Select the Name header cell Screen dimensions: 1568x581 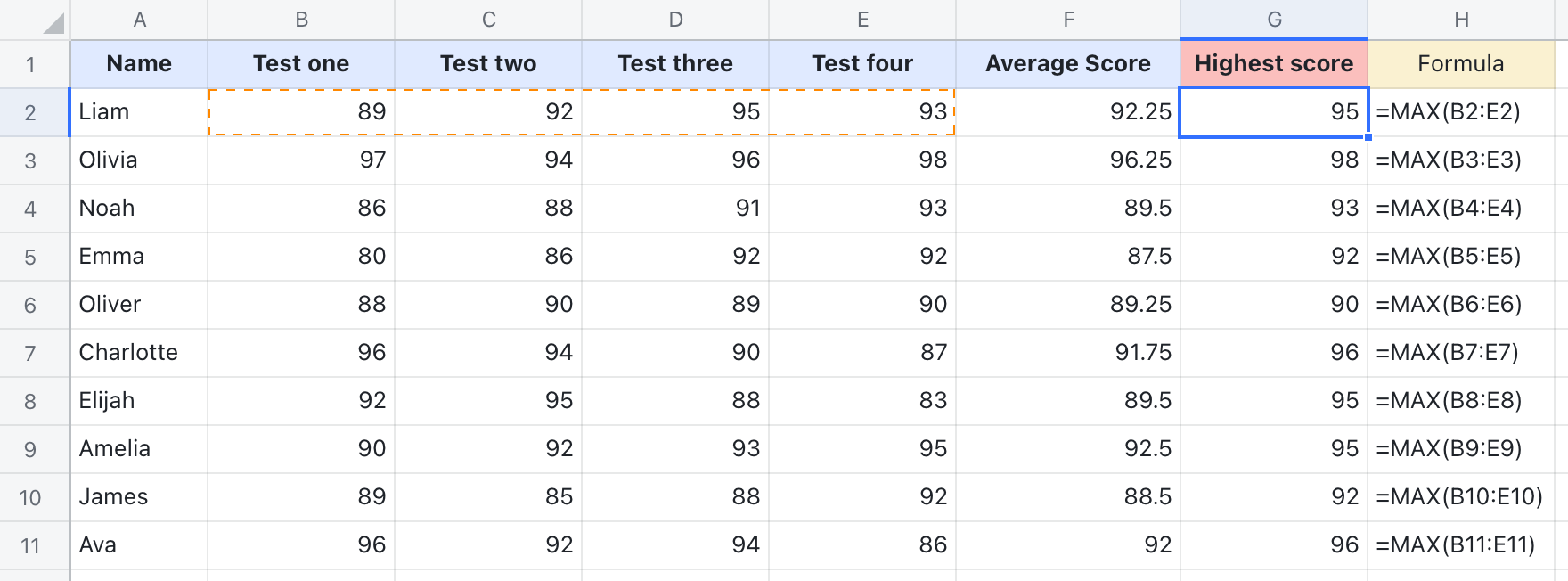click(x=139, y=63)
